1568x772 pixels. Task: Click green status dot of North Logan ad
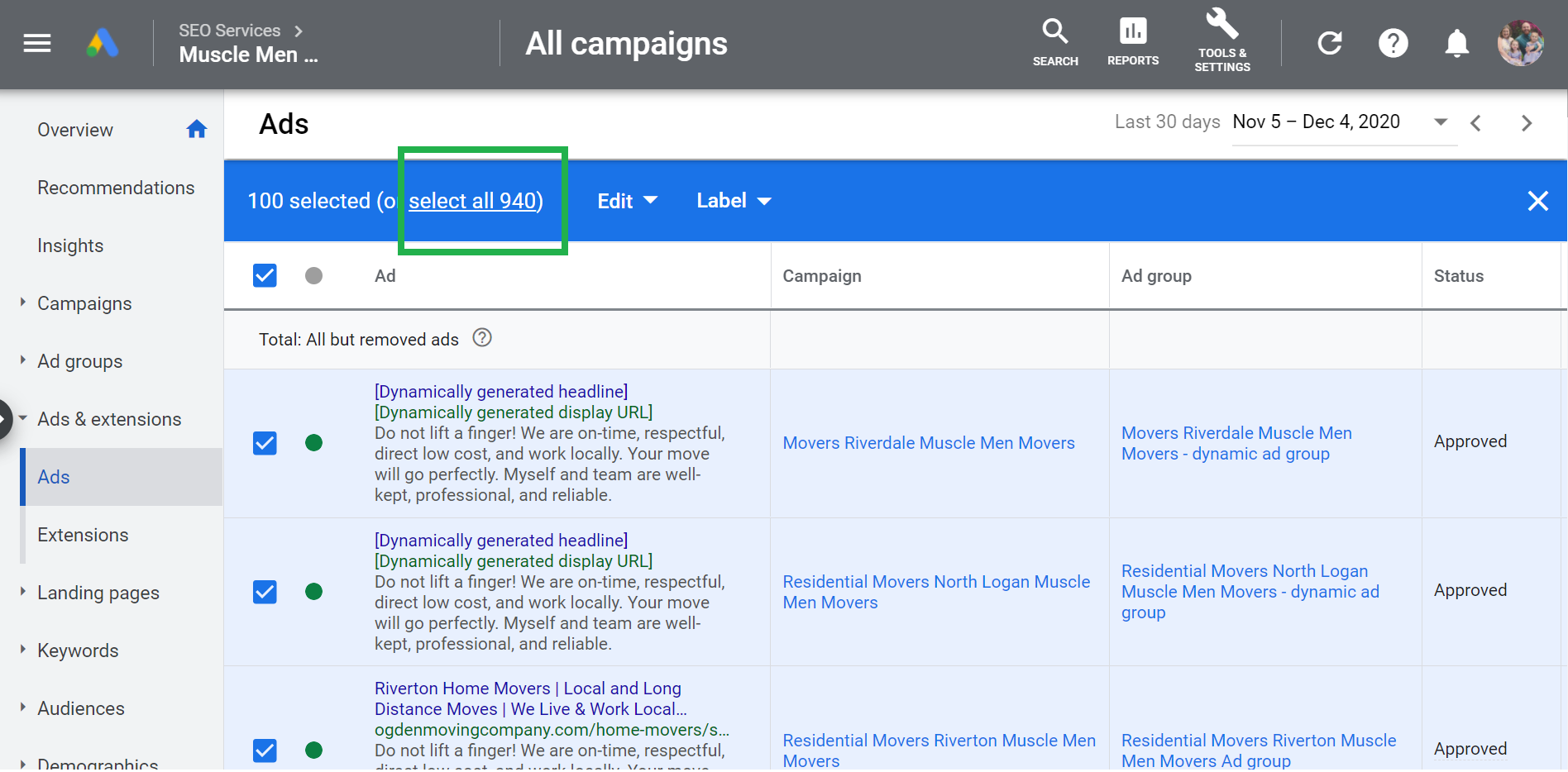pyautogui.click(x=313, y=592)
